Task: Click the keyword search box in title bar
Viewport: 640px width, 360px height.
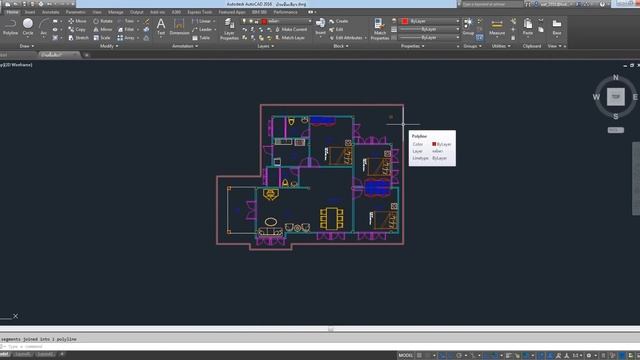Action: click(x=492, y=4)
